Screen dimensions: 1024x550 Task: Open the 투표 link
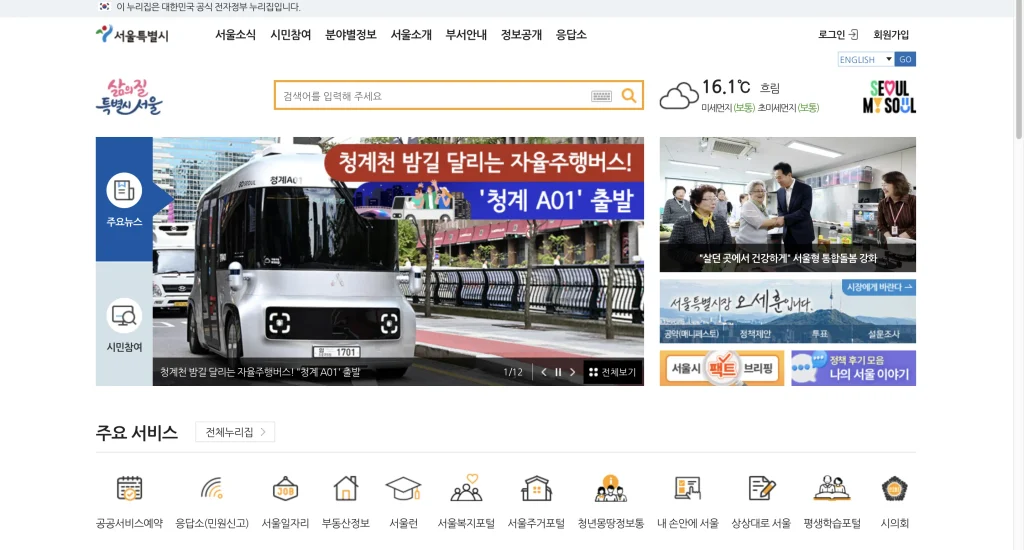[x=820, y=334]
